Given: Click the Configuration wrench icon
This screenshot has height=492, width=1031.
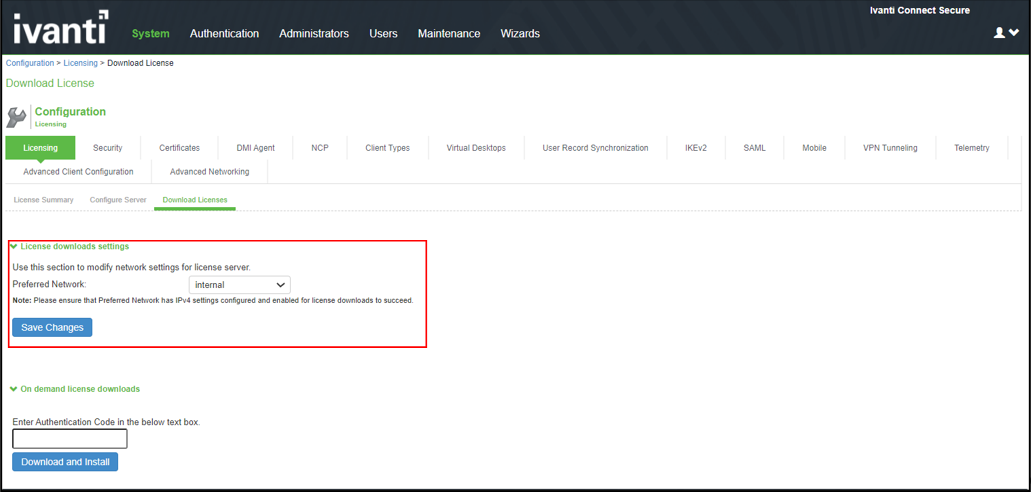Looking at the screenshot, I should tap(17, 117).
